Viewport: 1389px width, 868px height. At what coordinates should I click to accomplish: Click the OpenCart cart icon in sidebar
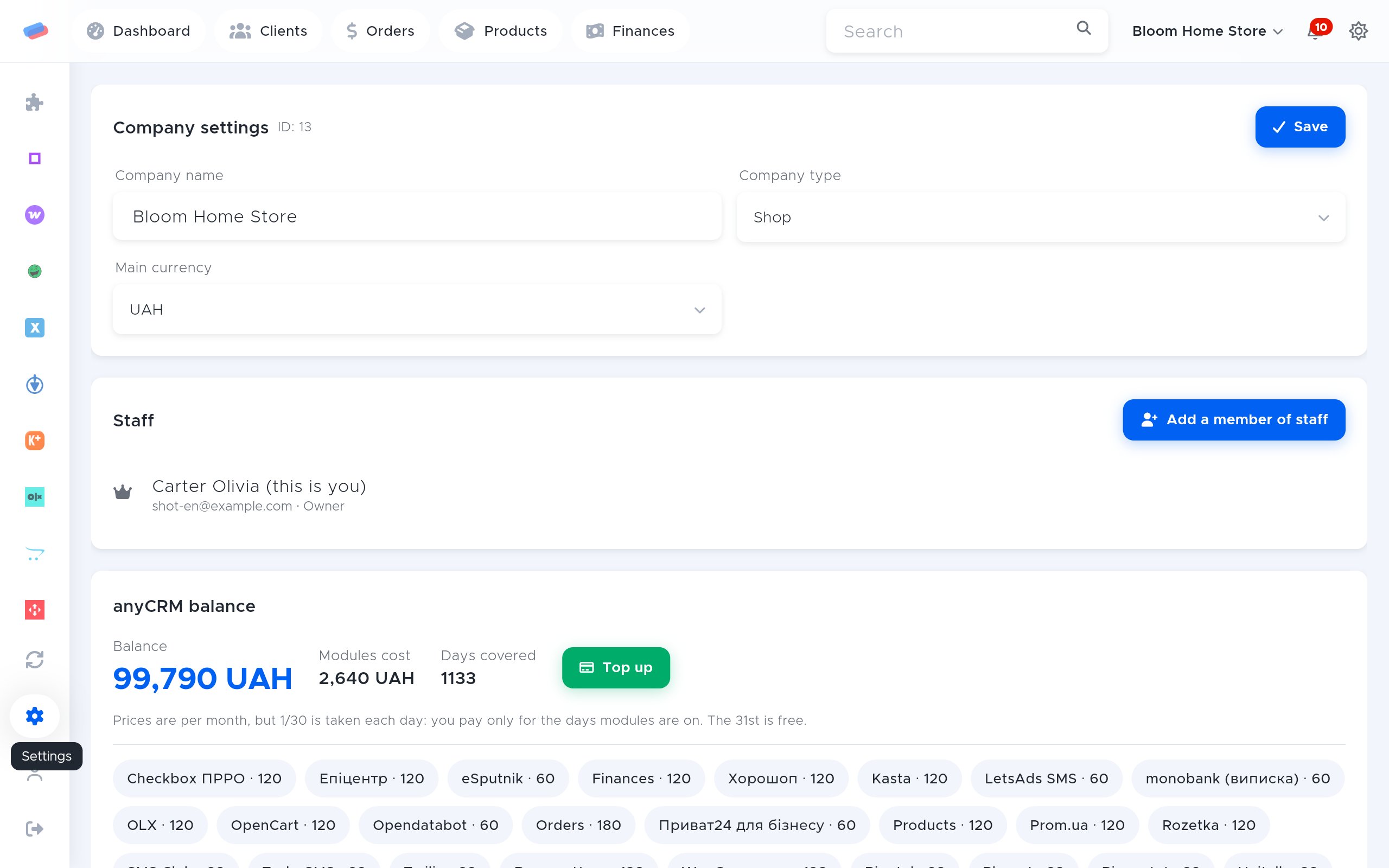(34, 553)
